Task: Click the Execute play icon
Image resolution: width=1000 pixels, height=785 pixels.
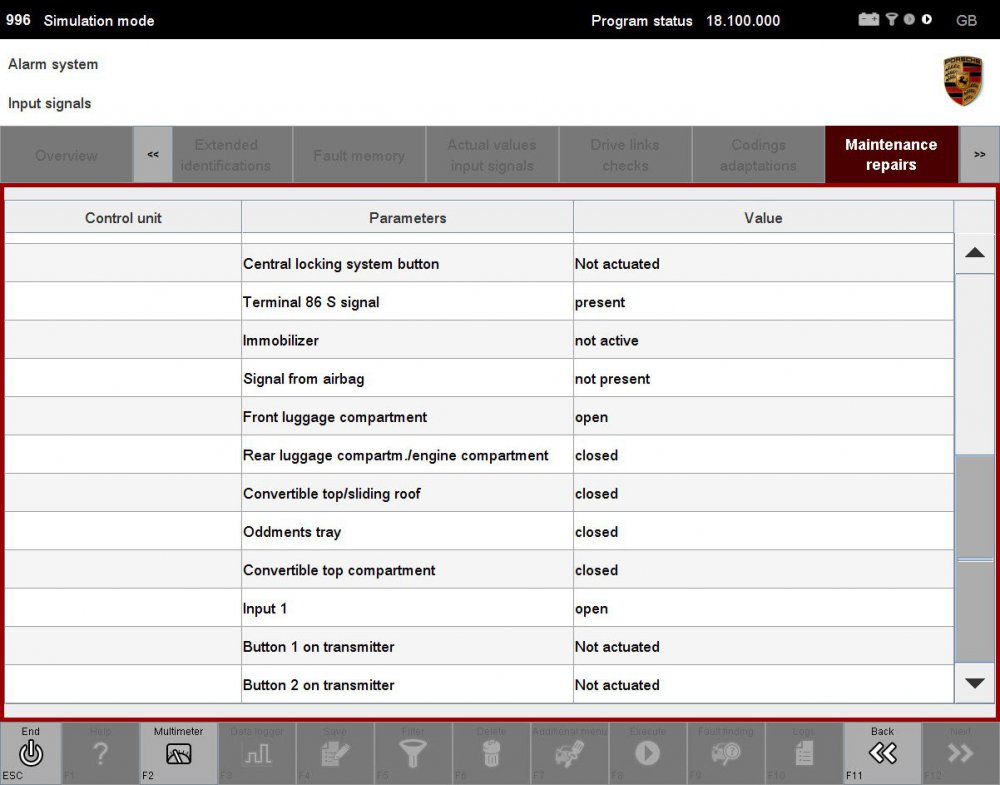Action: (x=647, y=753)
